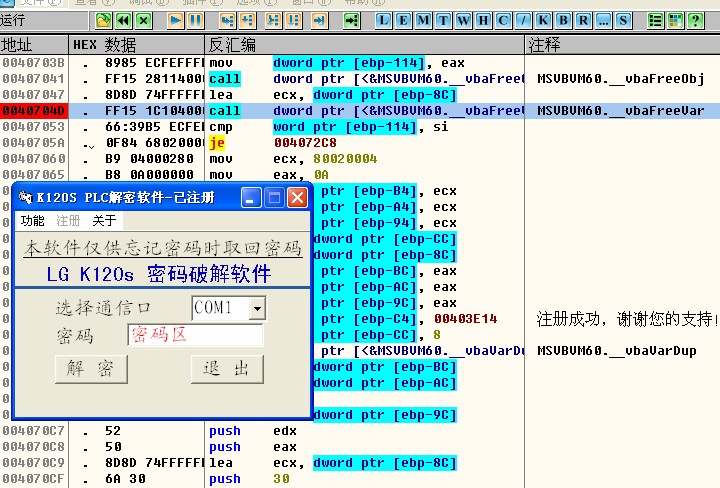Screen dimensions: 720x488
Task: Click the MSVBVM60.__vbaFreeObj comment
Action: (620, 79)
